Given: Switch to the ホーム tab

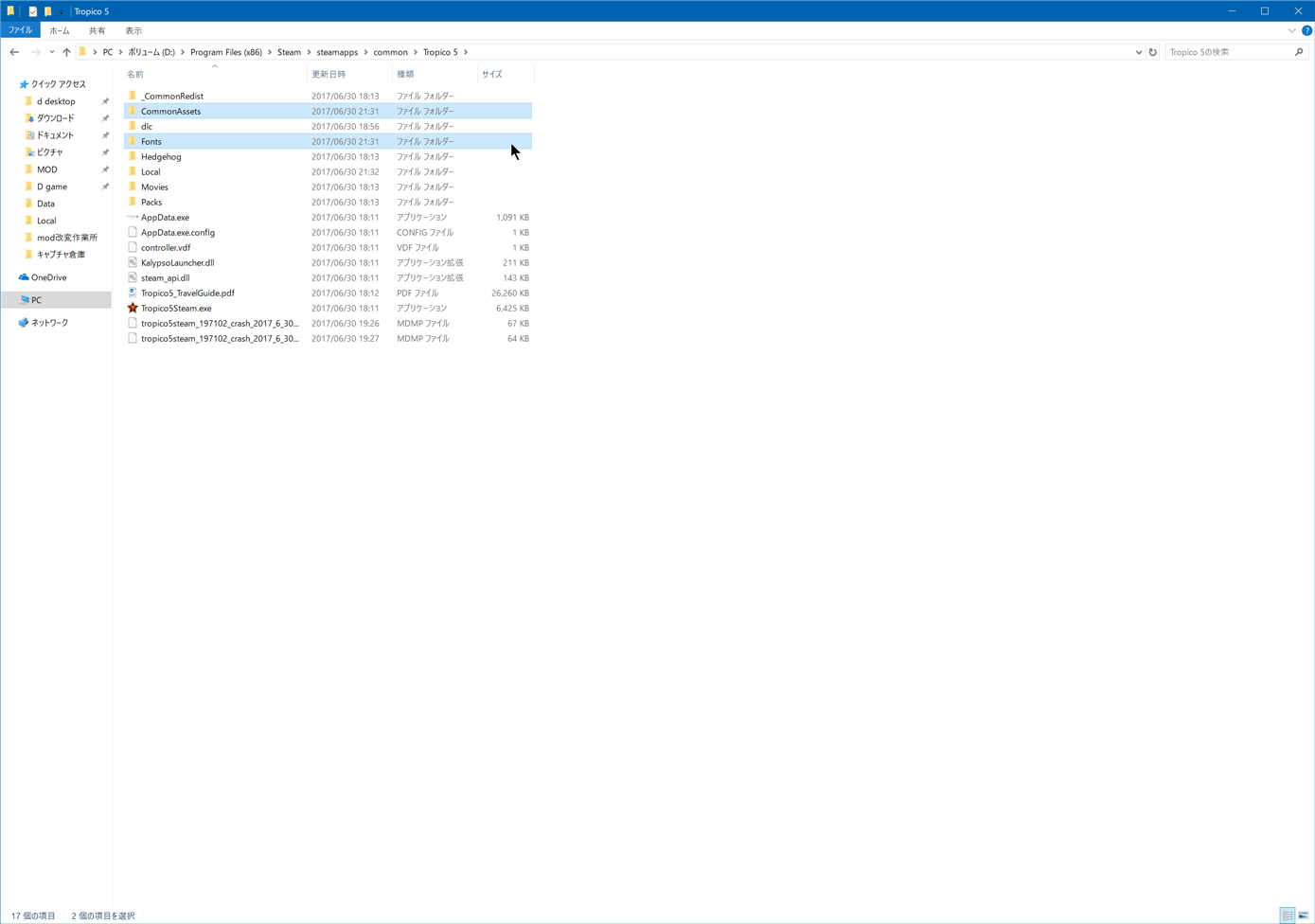Looking at the screenshot, I should click(60, 30).
